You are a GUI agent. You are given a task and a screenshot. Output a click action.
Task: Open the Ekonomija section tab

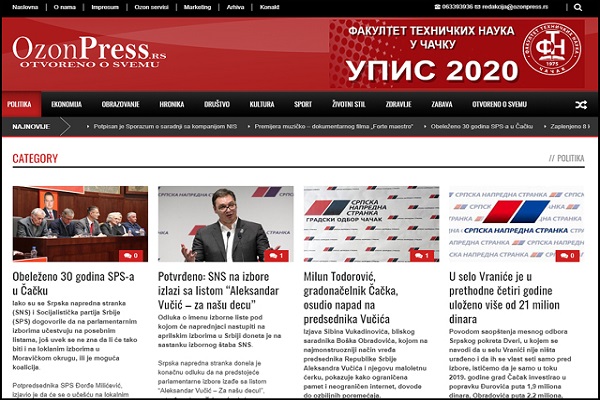[66, 104]
